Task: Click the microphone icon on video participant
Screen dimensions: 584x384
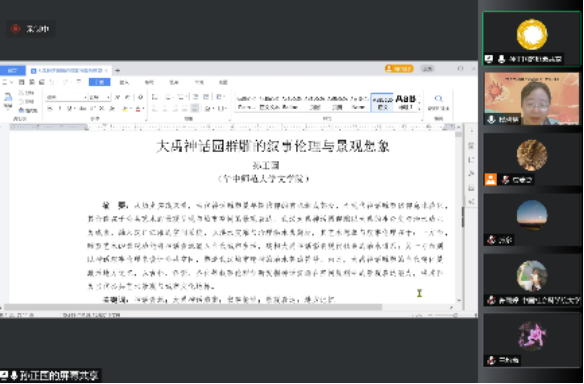Action: point(492,120)
